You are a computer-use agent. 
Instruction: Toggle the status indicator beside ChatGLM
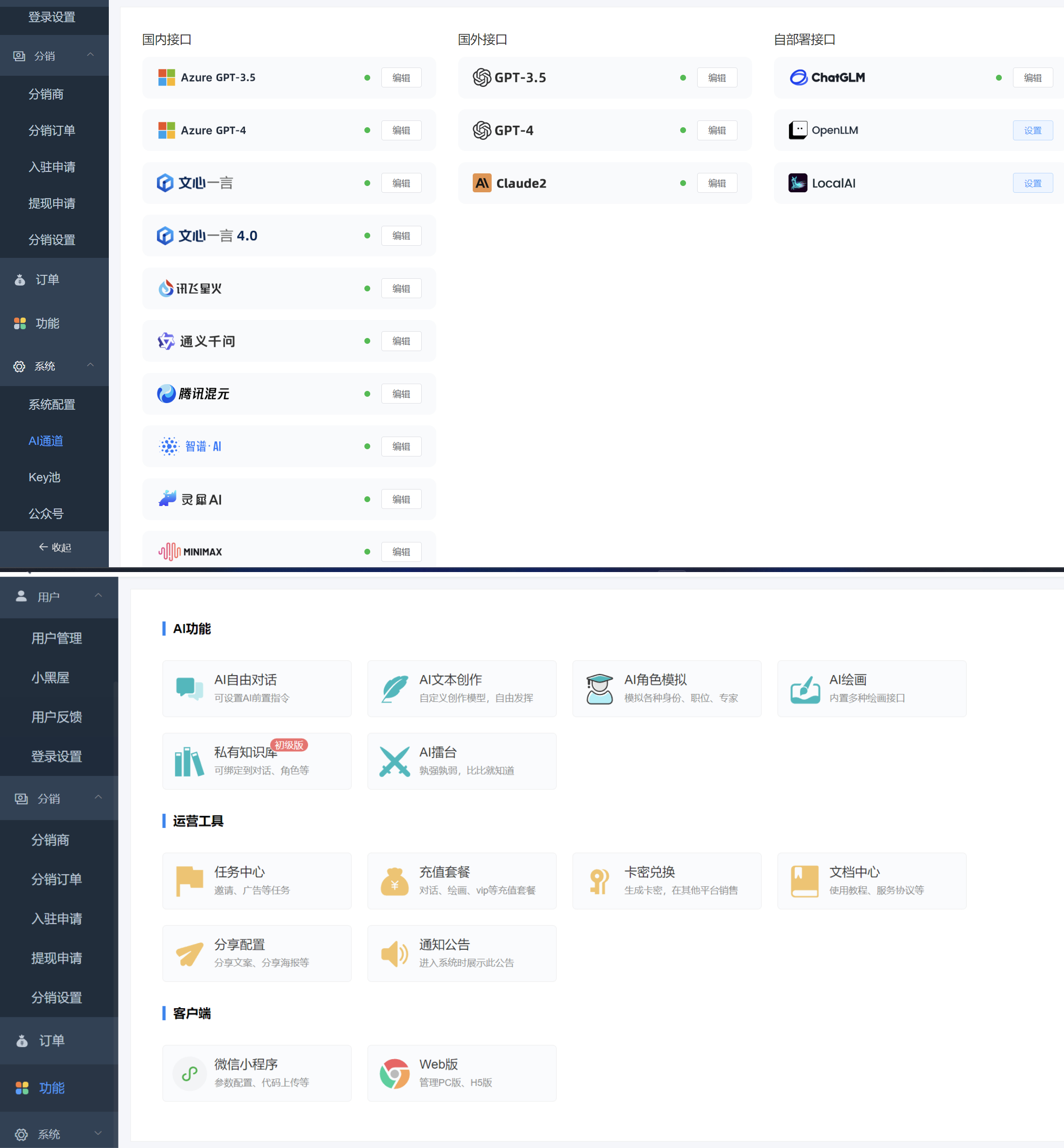999,77
